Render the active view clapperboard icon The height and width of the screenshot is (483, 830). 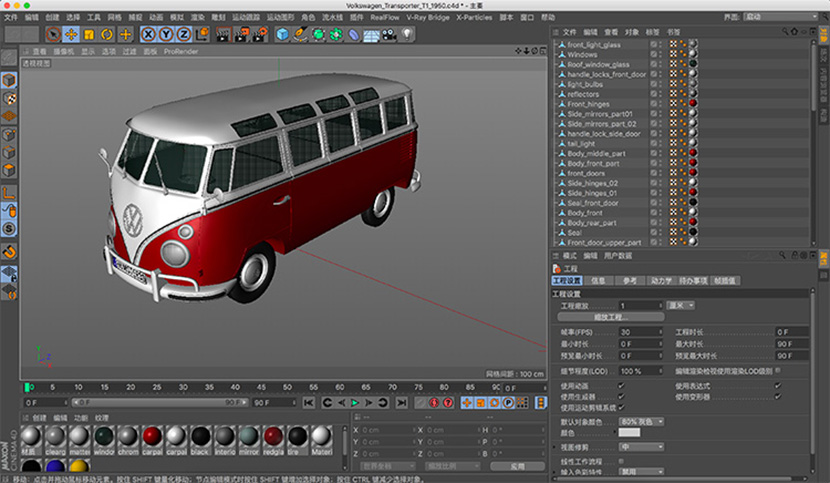(223, 35)
